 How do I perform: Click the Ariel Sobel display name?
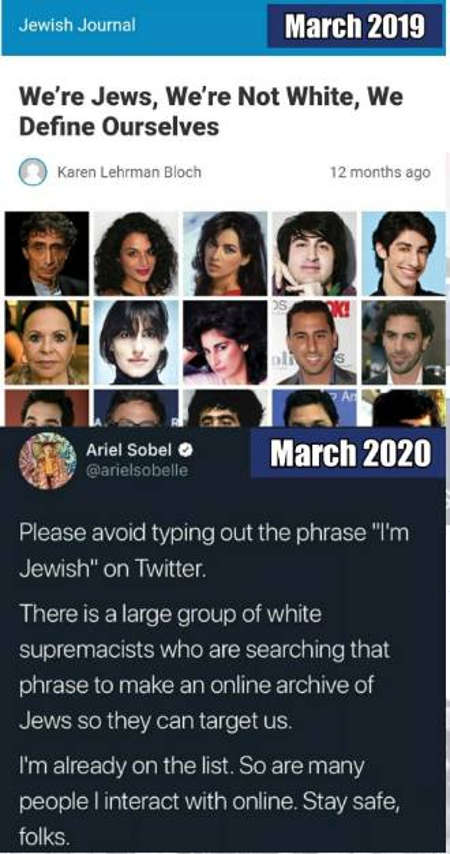(129, 450)
